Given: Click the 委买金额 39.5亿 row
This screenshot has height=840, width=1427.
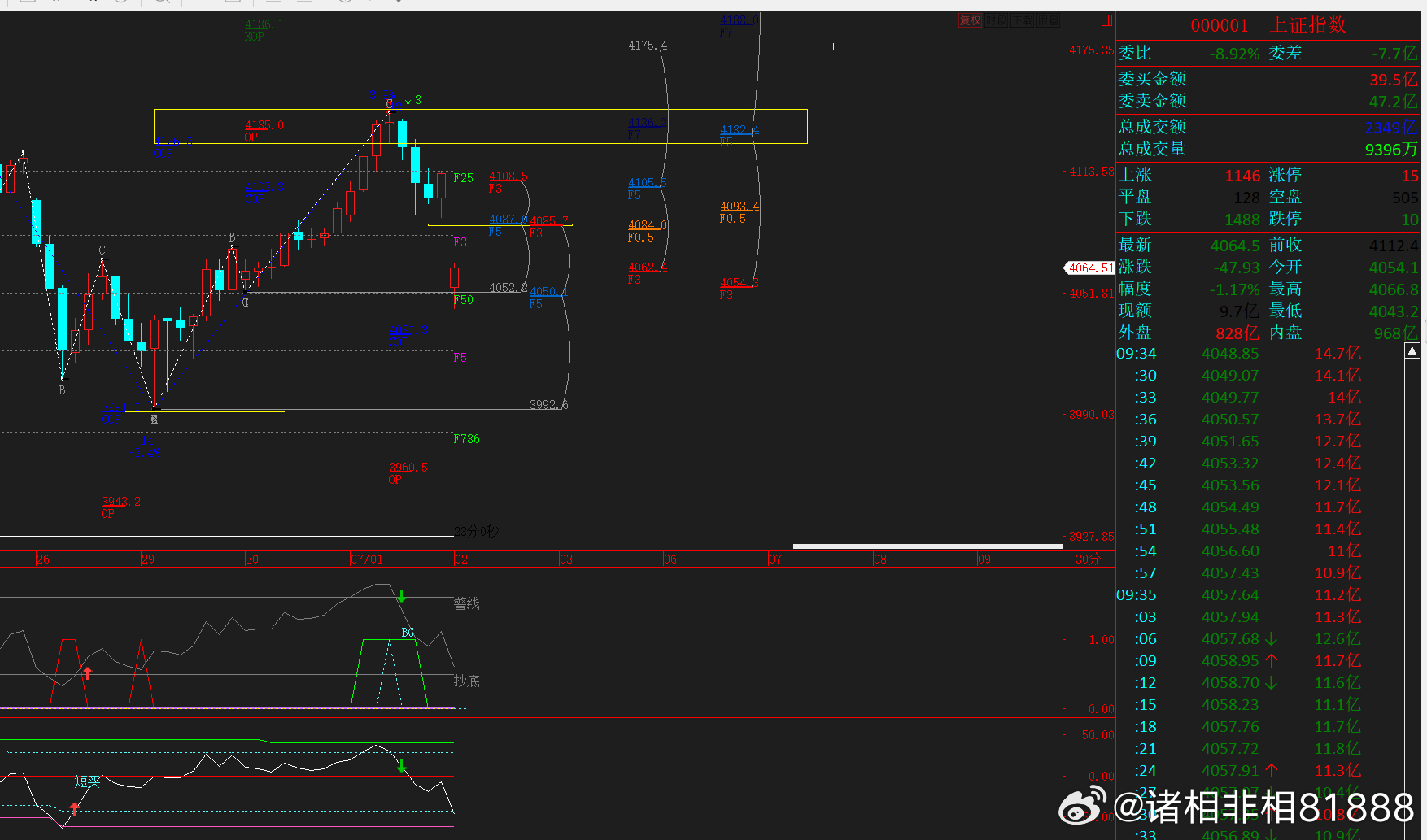Looking at the screenshot, I should click(1268, 79).
